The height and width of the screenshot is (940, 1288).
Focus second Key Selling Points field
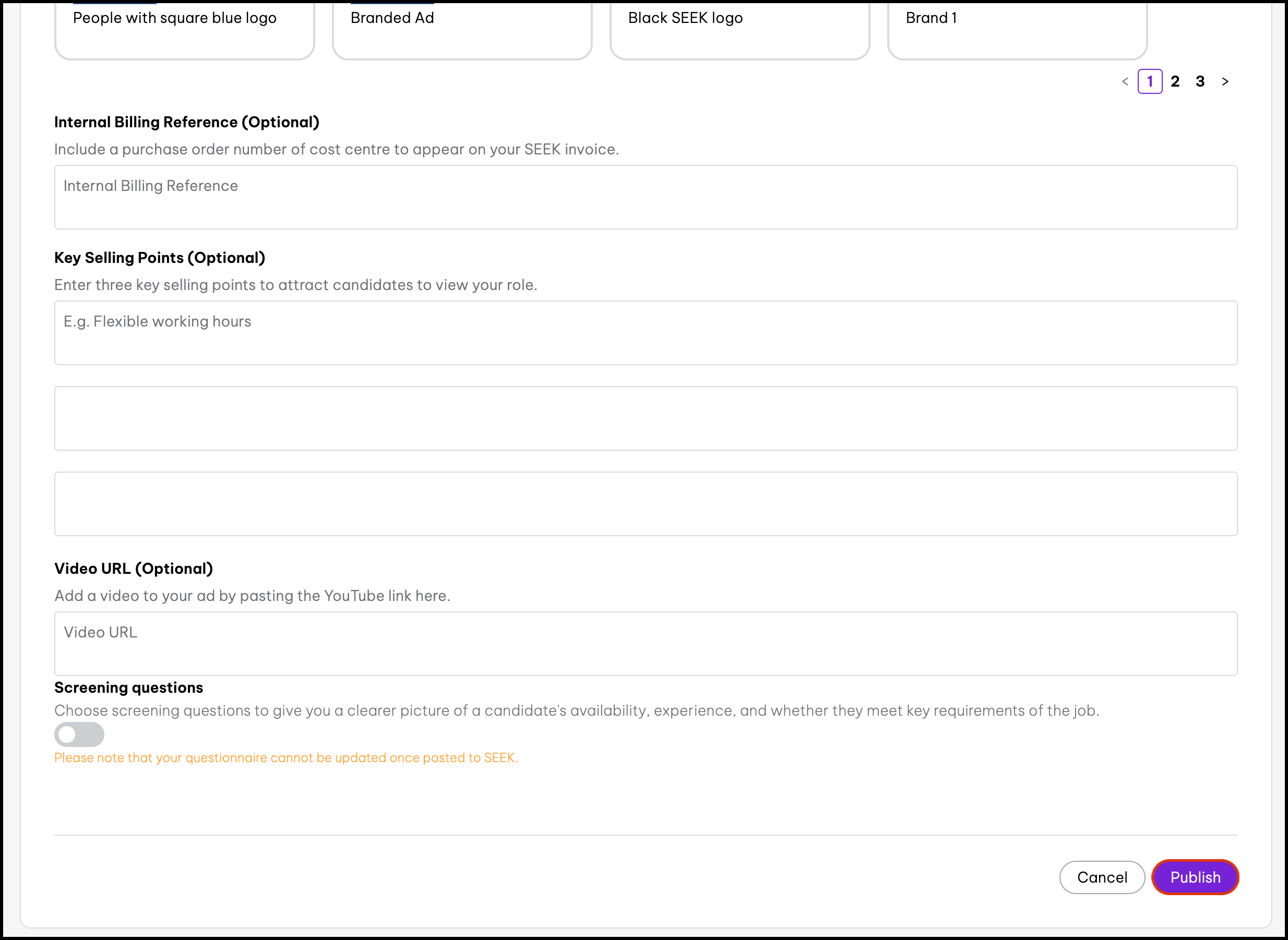point(646,418)
